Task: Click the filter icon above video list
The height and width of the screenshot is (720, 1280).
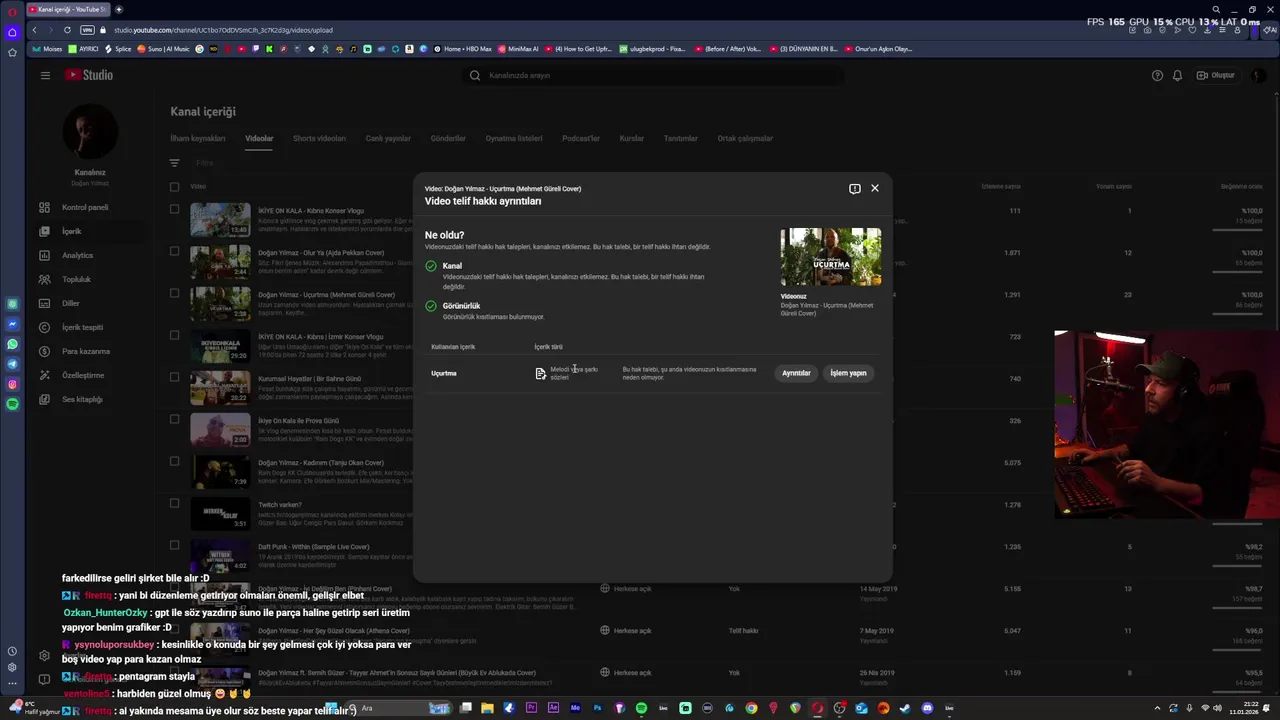Action: point(174,163)
